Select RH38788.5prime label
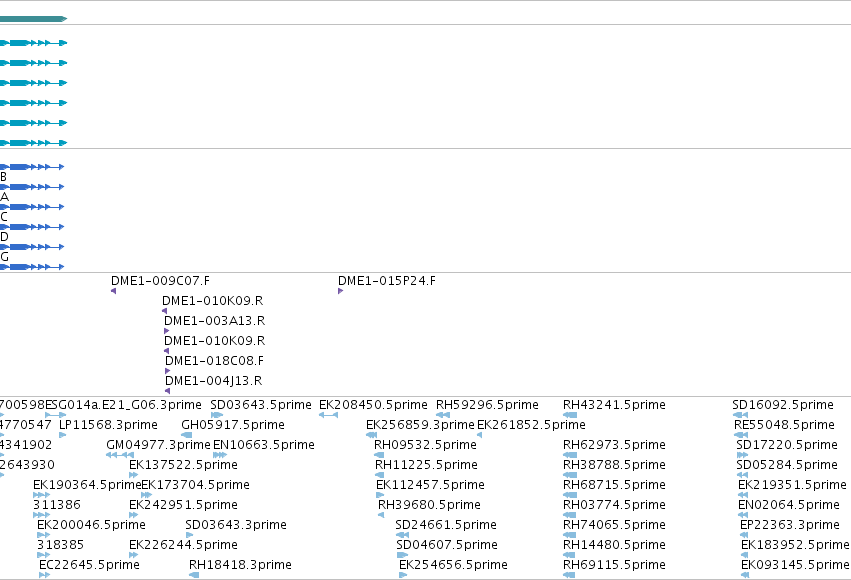Viewport: 851px width, 580px height. [614, 465]
